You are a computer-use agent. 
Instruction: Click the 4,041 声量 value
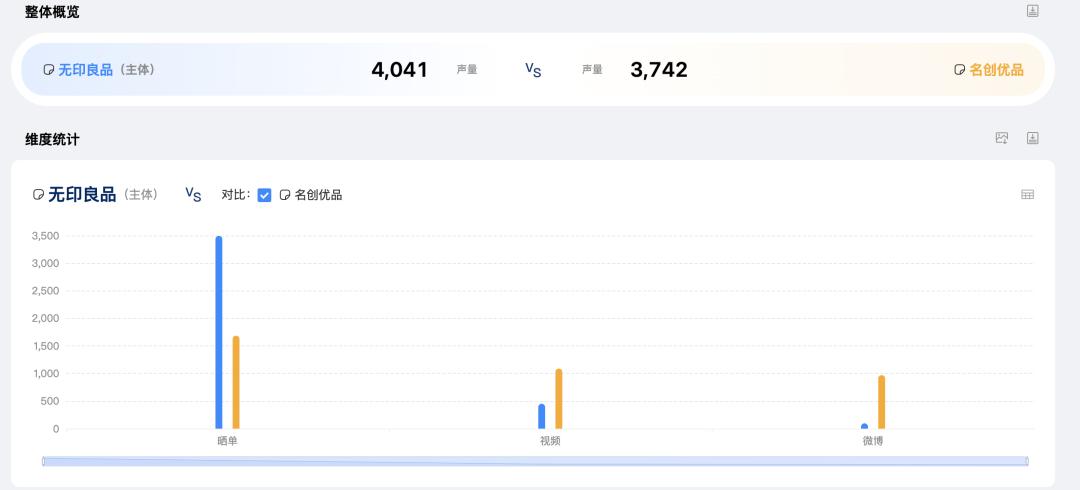(x=399, y=70)
